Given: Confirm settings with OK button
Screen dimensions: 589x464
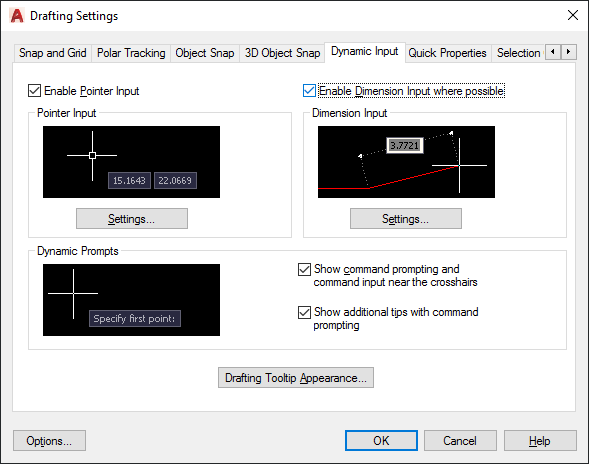Looking at the screenshot, I should point(381,441).
